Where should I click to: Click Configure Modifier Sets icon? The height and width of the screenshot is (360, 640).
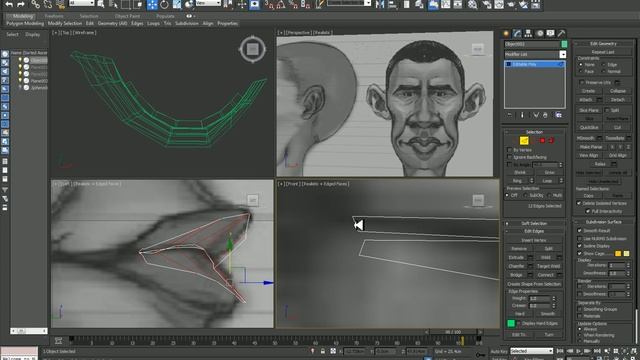[x=558, y=116]
